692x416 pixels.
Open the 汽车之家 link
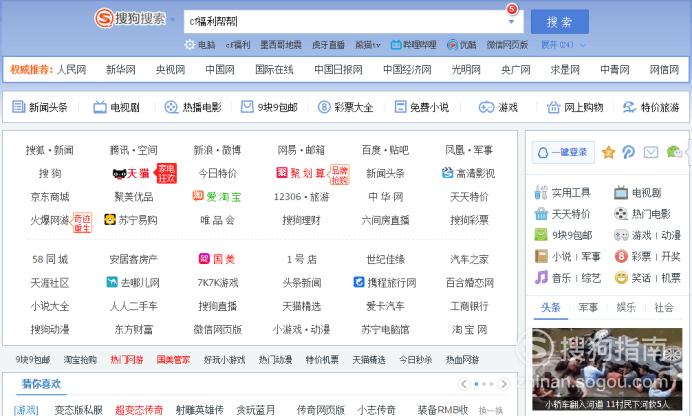(469, 259)
